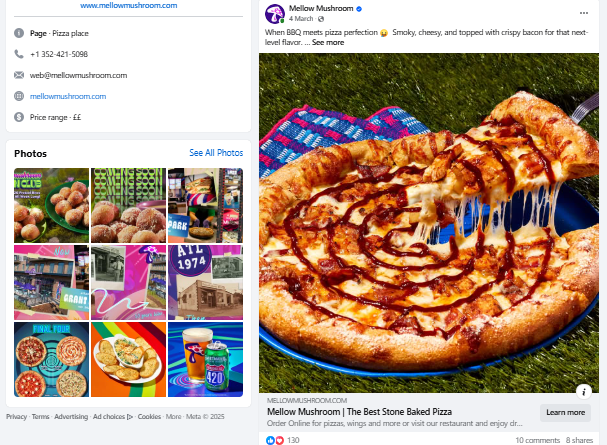
Task: Click the image info icon on pizza photo
Action: [584, 391]
